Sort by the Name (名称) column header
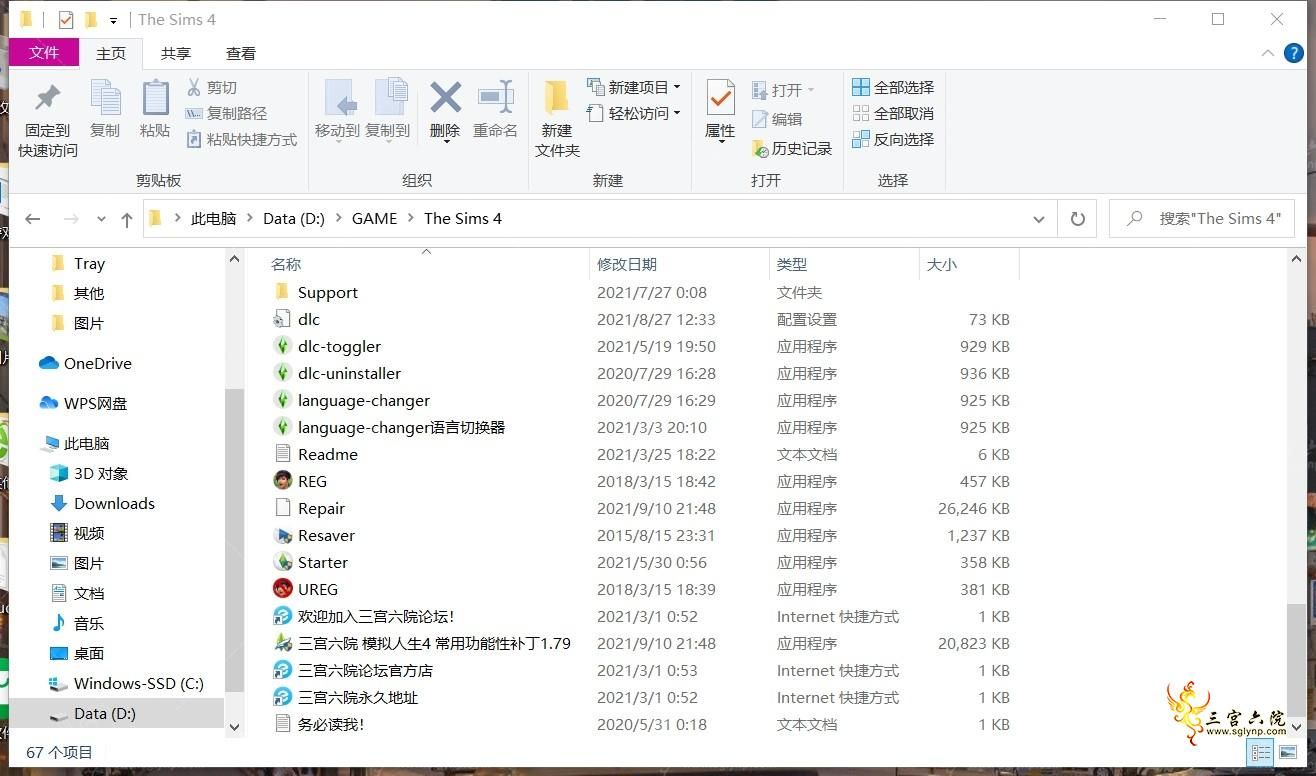Viewport: 1316px width, 776px height. point(286,264)
